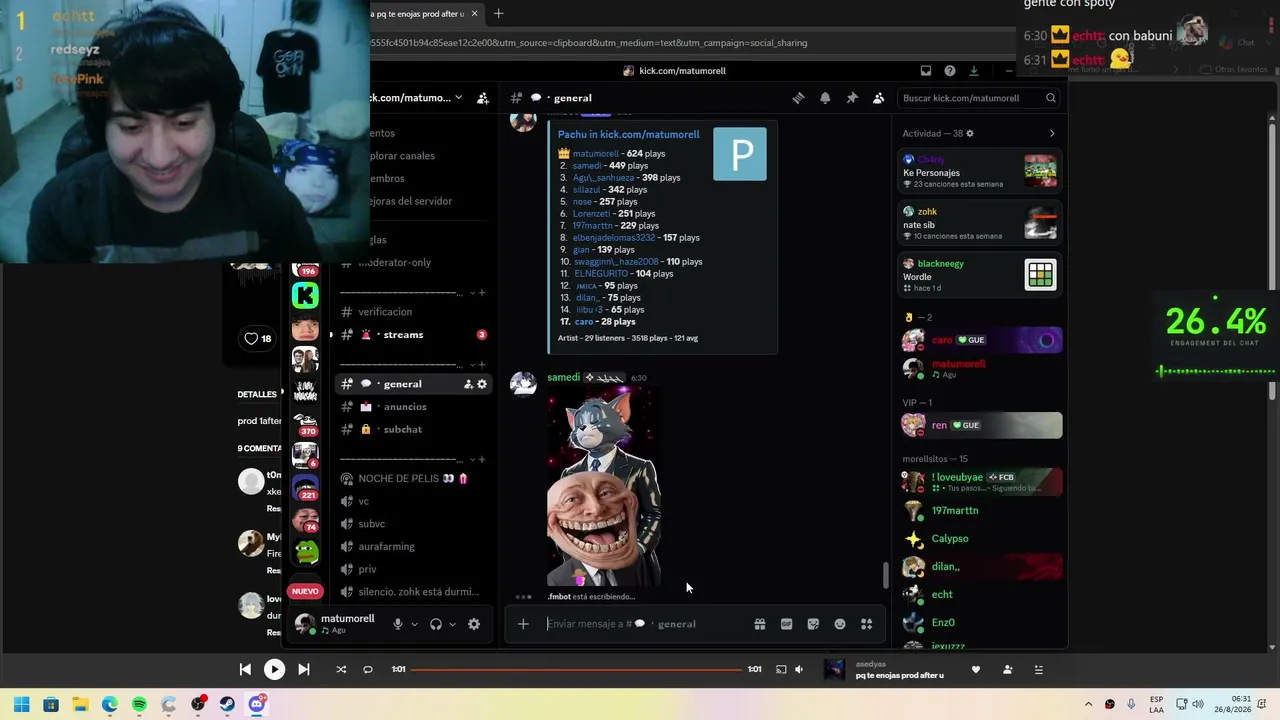Click the matumorell link in plays list
The image size is (1280, 720).
(x=596, y=154)
